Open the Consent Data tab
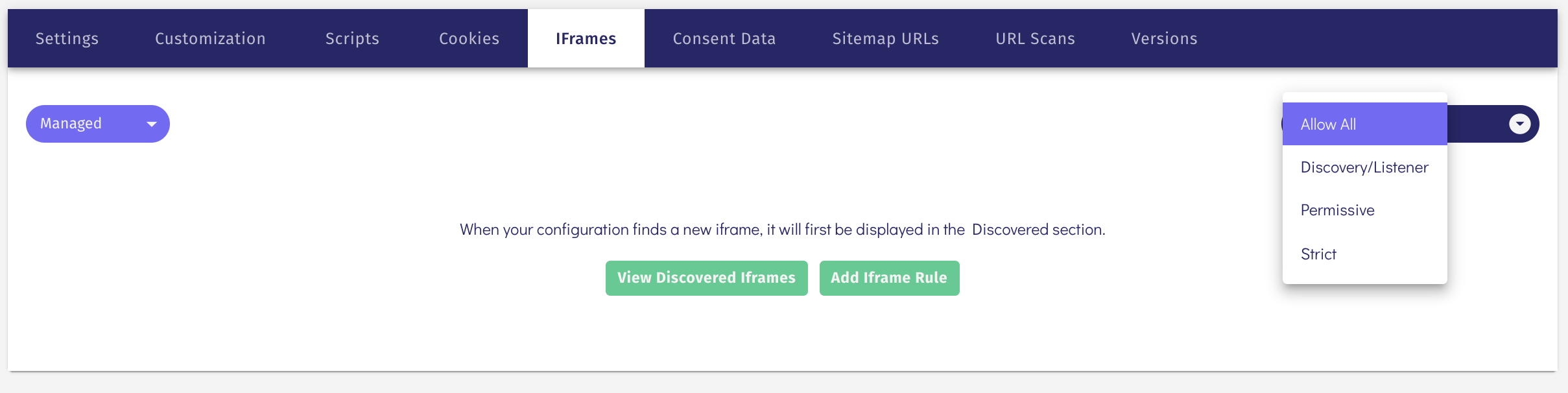The width and height of the screenshot is (1568, 393). coord(724,38)
